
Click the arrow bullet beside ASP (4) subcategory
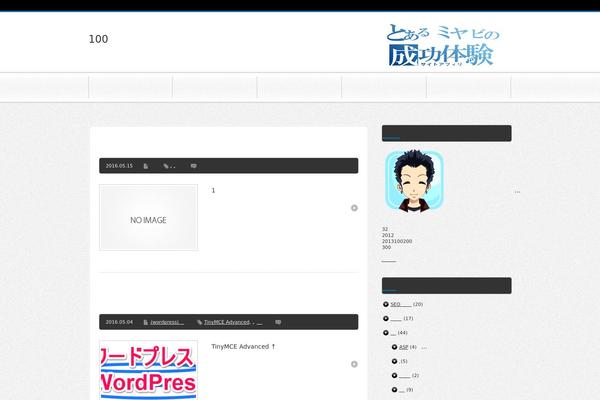click(395, 347)
